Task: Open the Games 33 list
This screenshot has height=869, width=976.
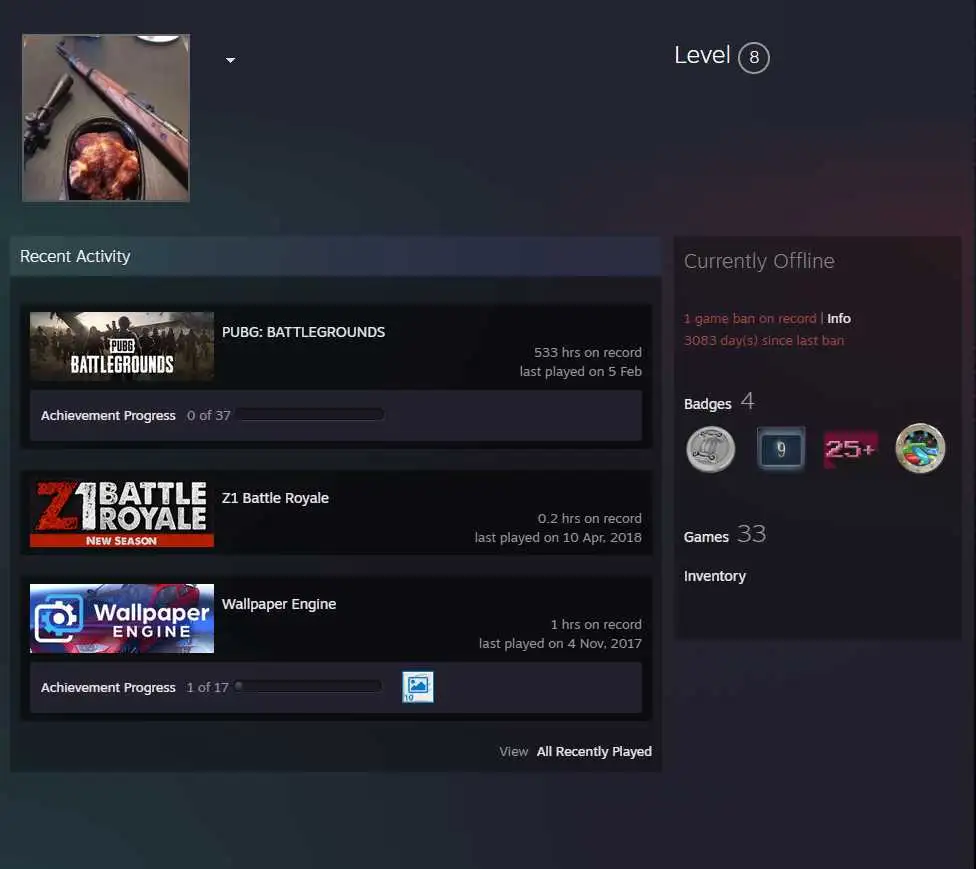Action: pos(725,535)
